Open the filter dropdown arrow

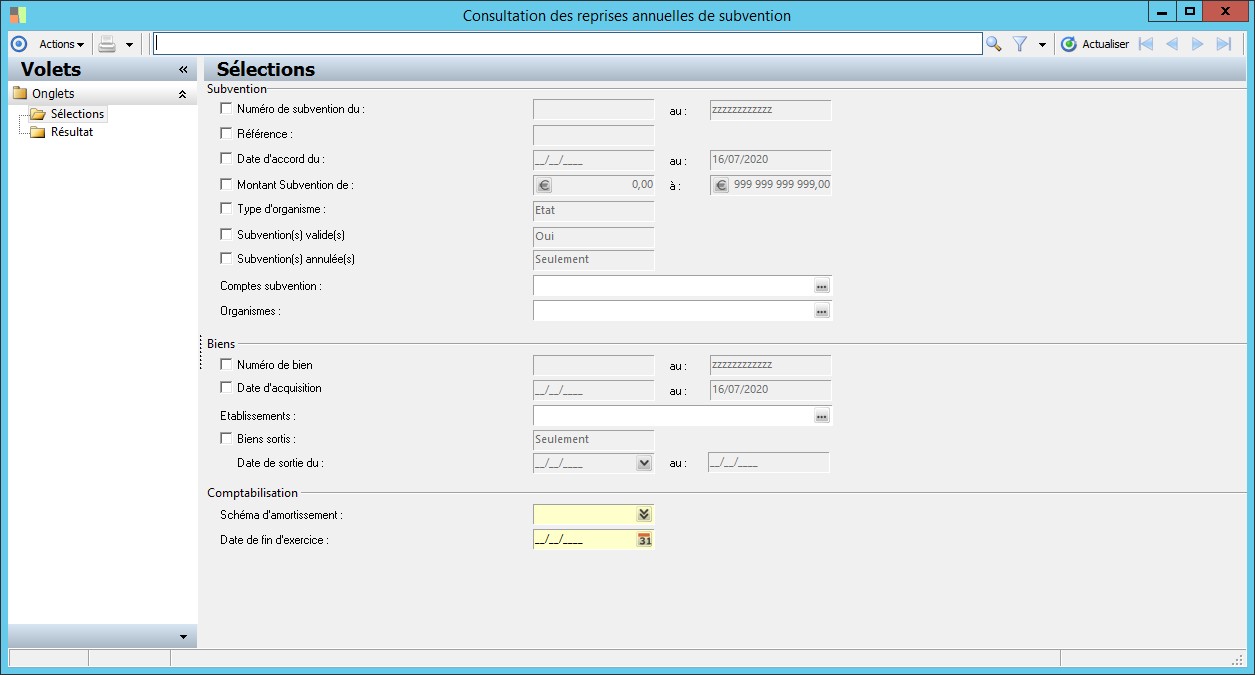[1042, 45]
